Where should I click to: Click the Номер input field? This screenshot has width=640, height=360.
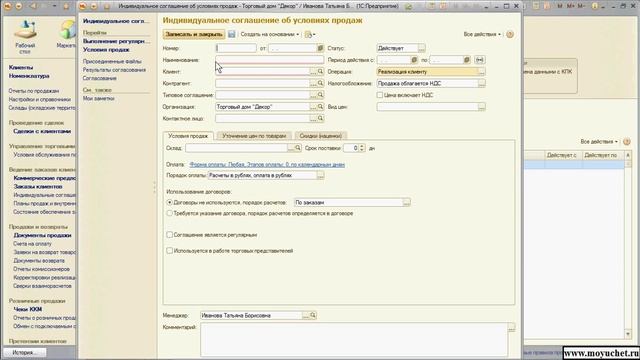click(x=236, y=48)
